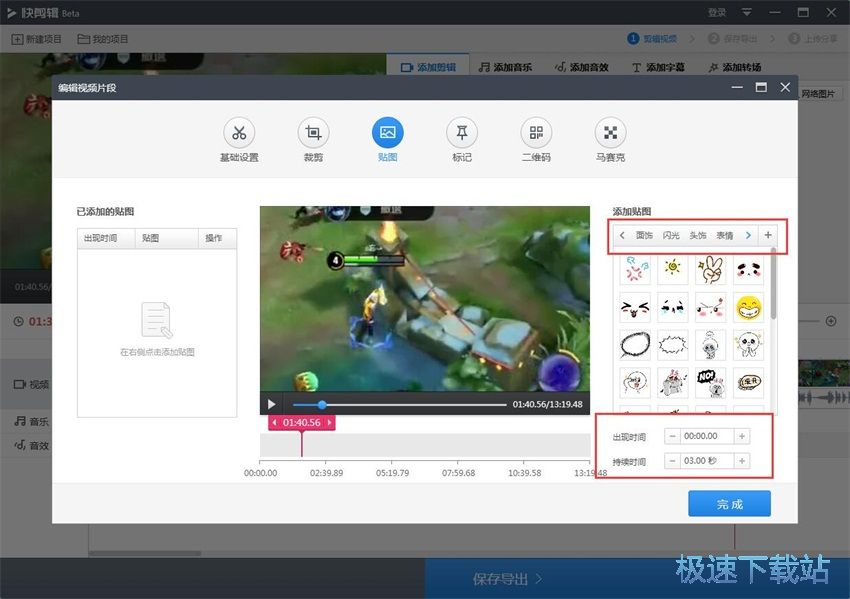Click the 贴图 column header
The height and width of the screenshot is (599, 850).
point(166,238)
